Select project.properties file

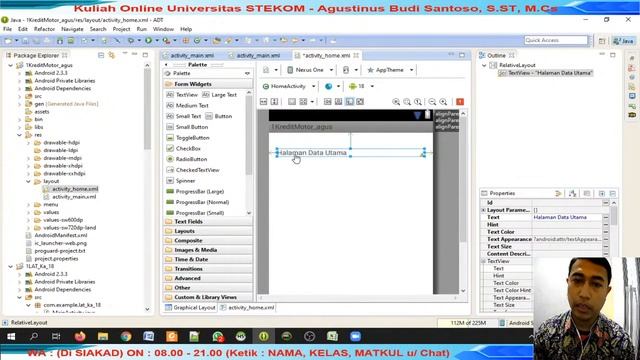point(56,259)
